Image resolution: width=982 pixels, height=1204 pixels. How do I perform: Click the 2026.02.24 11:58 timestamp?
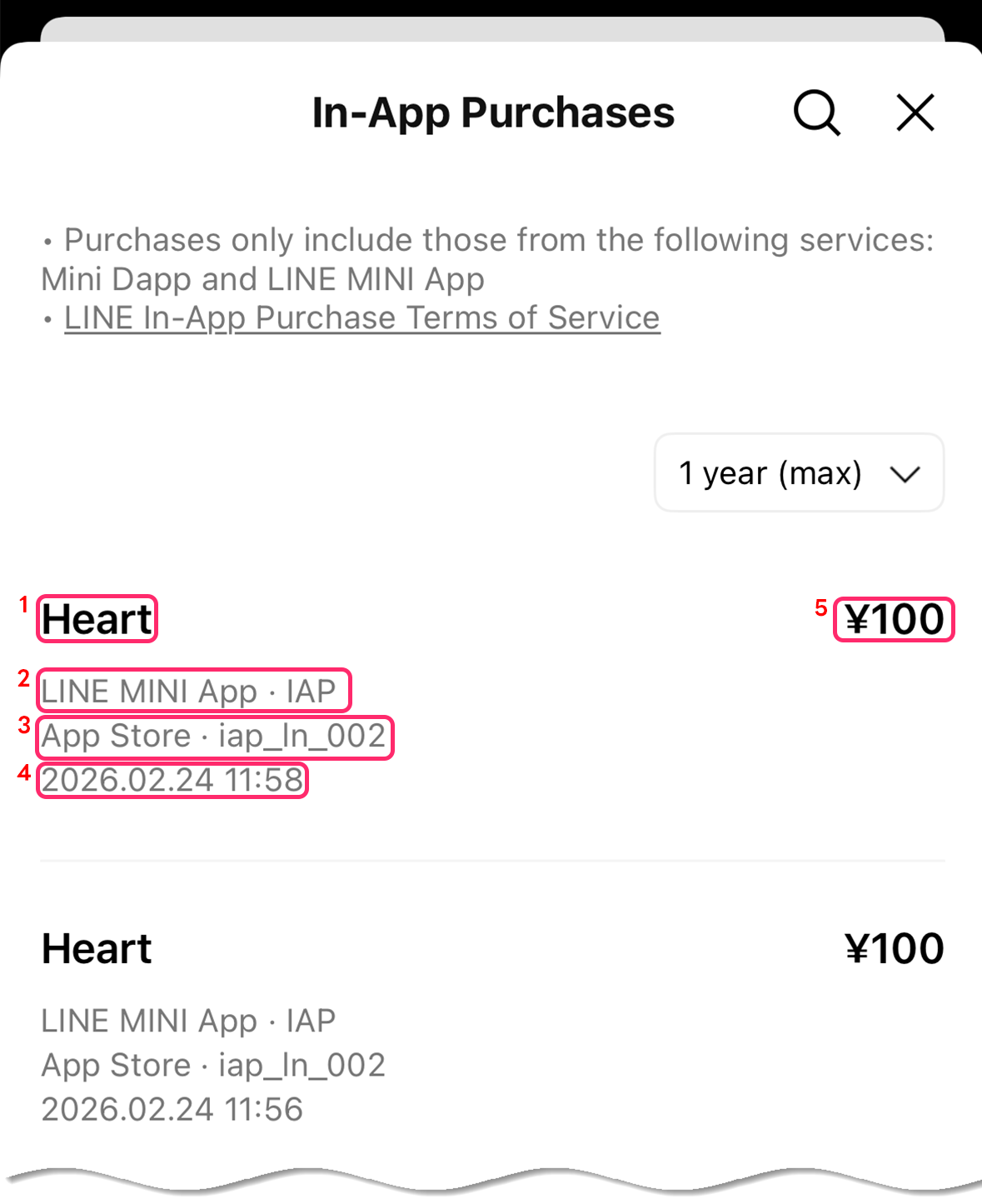point(172,781)
